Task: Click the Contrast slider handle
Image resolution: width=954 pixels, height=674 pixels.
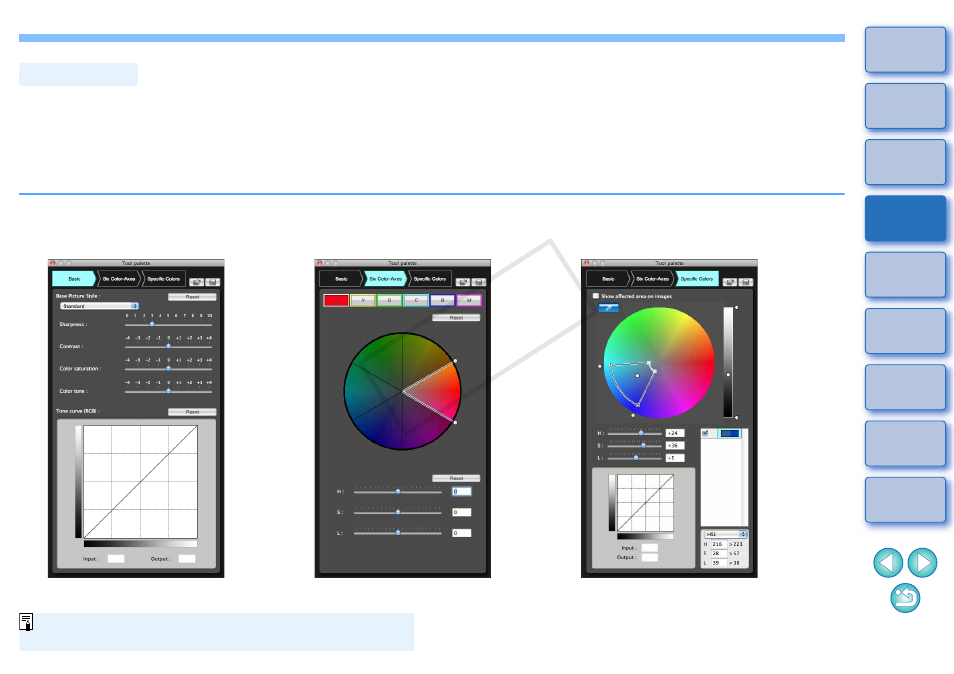Action: [x=169, y=346]
